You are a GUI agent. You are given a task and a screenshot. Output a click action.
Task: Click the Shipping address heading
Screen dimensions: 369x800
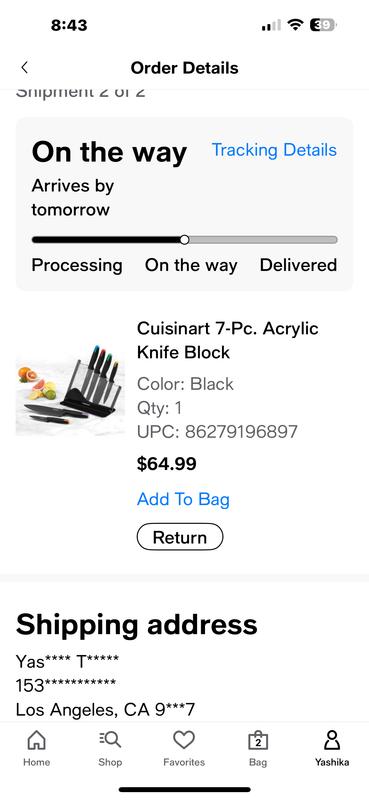137,624
